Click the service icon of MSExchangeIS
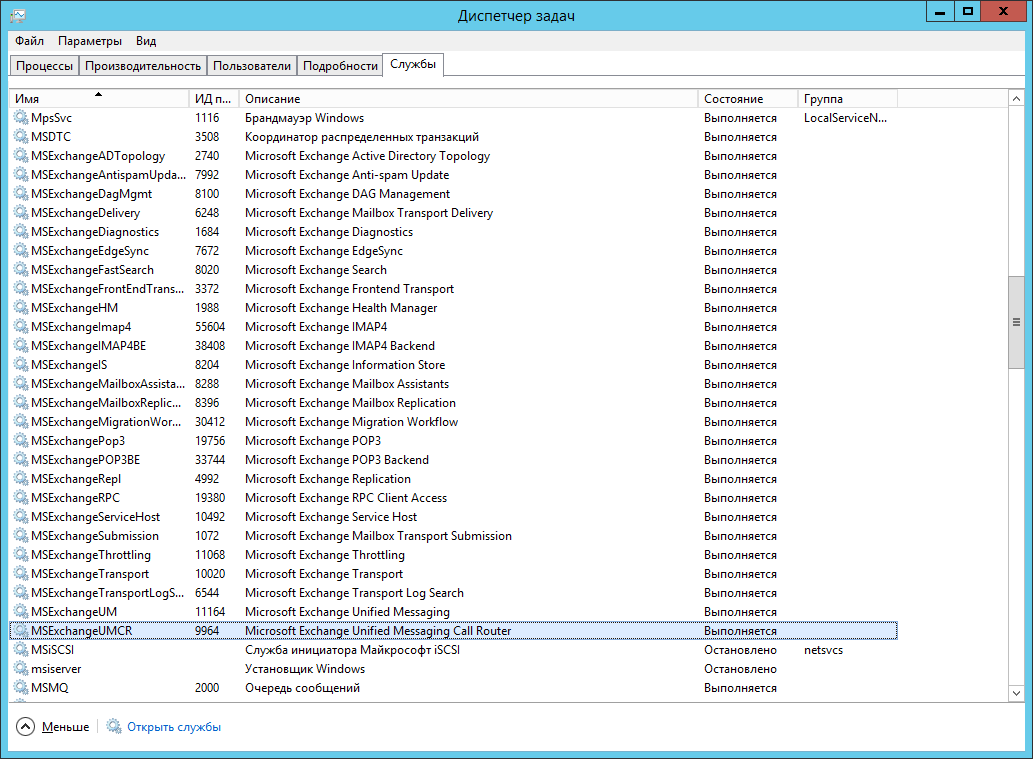This screenshot has width=1033, height=759. pyautogui.click(x=21, y=365)
